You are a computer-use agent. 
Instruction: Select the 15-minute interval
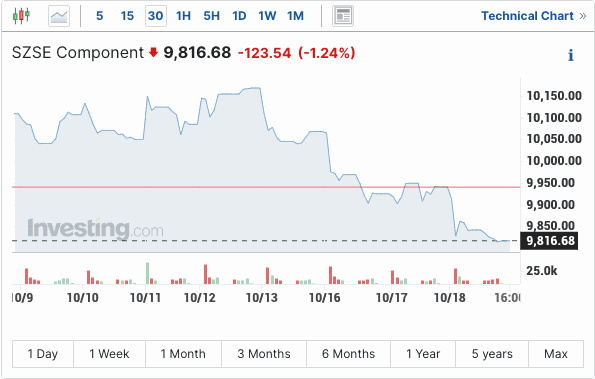point(127,16)
